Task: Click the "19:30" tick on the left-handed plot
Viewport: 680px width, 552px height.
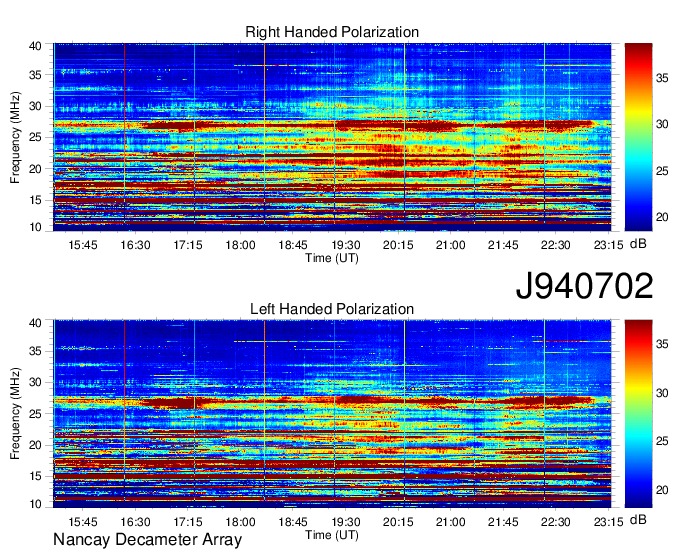Action: (346, 522)
